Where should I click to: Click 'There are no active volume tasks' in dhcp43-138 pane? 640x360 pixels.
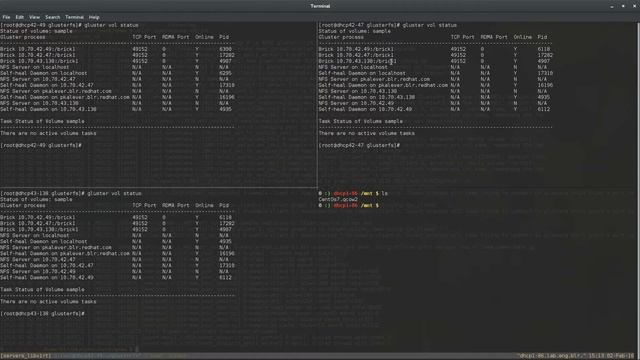click(48, 301)
